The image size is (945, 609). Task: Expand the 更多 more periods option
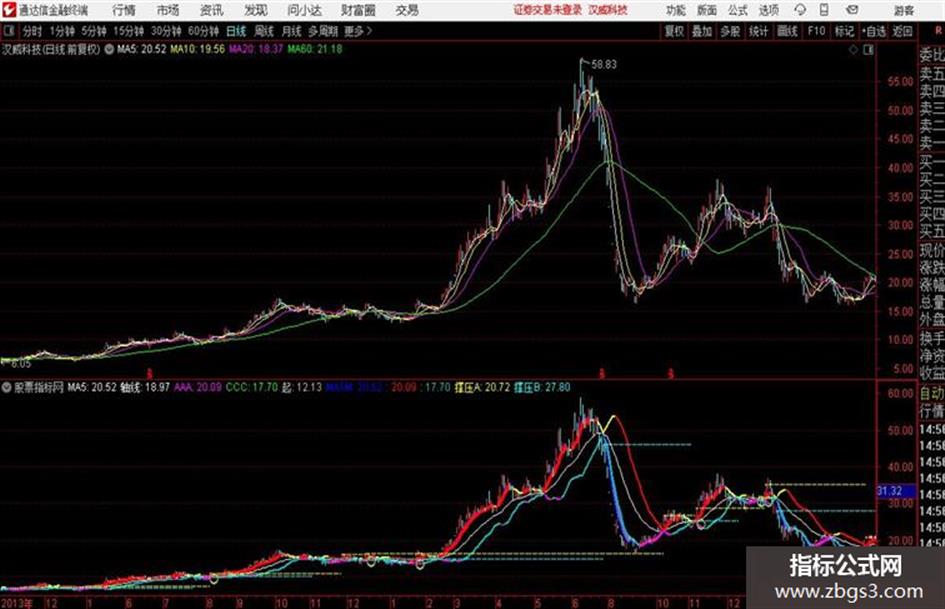point(358,31)
